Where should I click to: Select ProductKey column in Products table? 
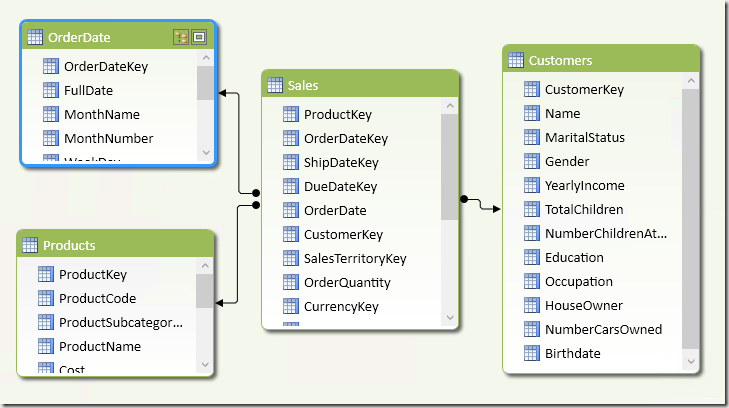[93, 275]
